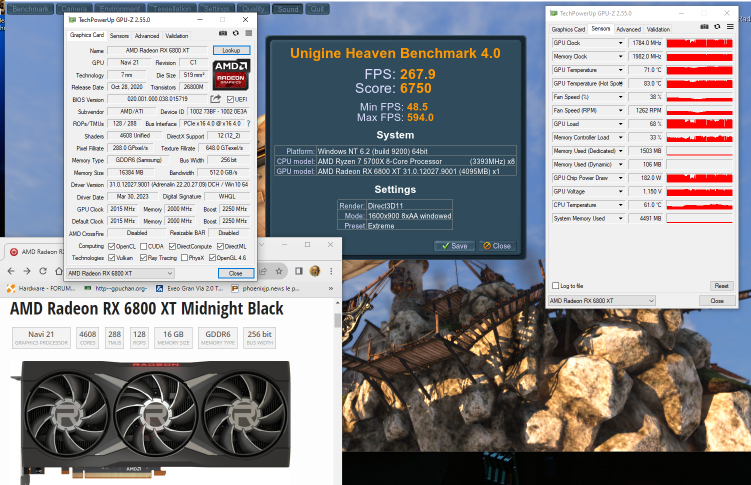This screenshot has height=485, width=751.
Task: Open hamburger menu in GPU-Z Sensors window
Action: (x=730, y=27)
